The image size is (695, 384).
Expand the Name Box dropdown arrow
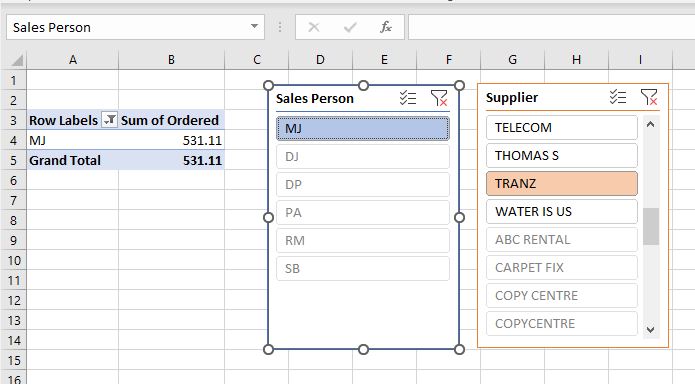coord(254,26)
